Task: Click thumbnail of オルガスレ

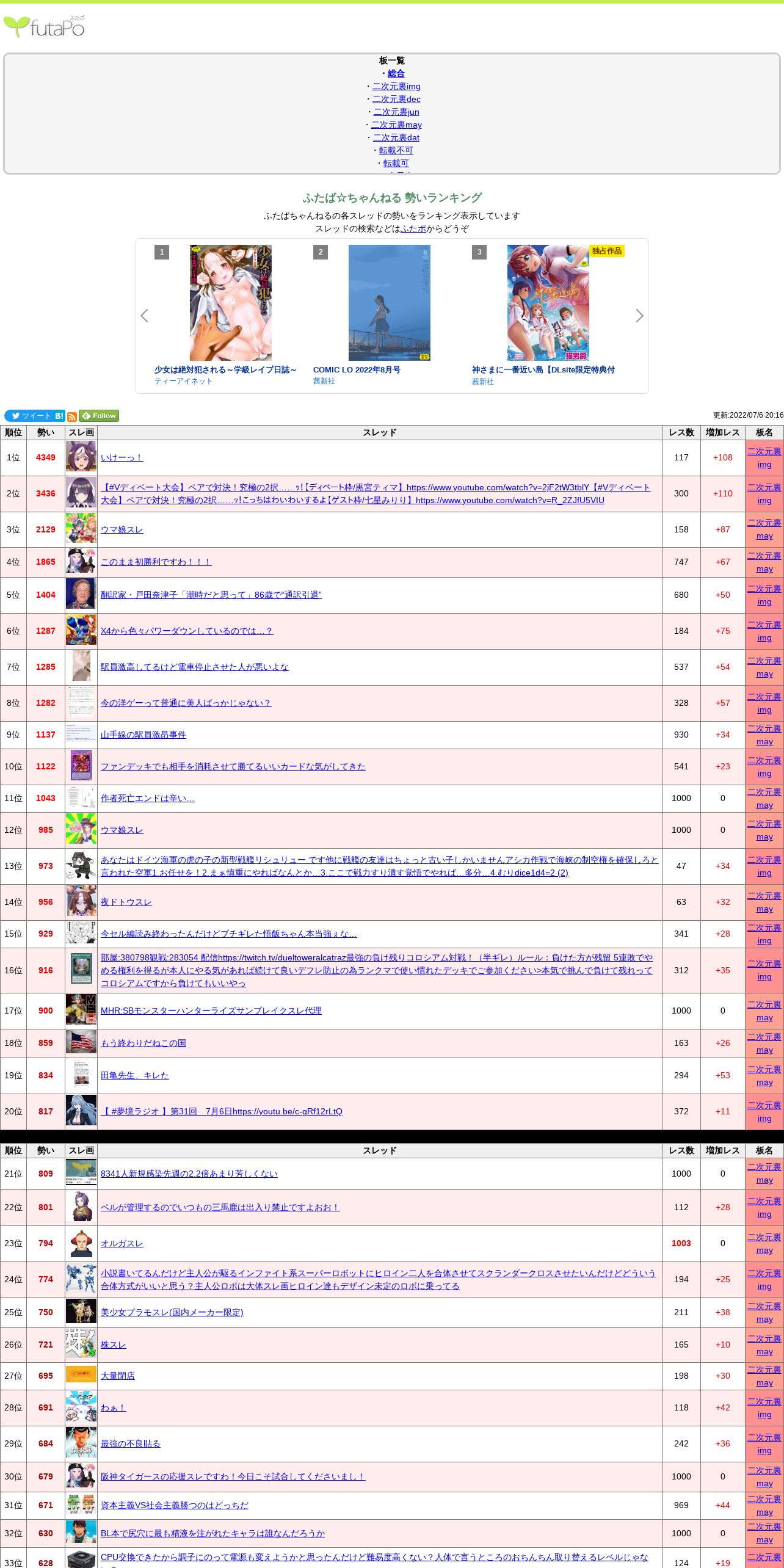Action: pos(81,1243)
